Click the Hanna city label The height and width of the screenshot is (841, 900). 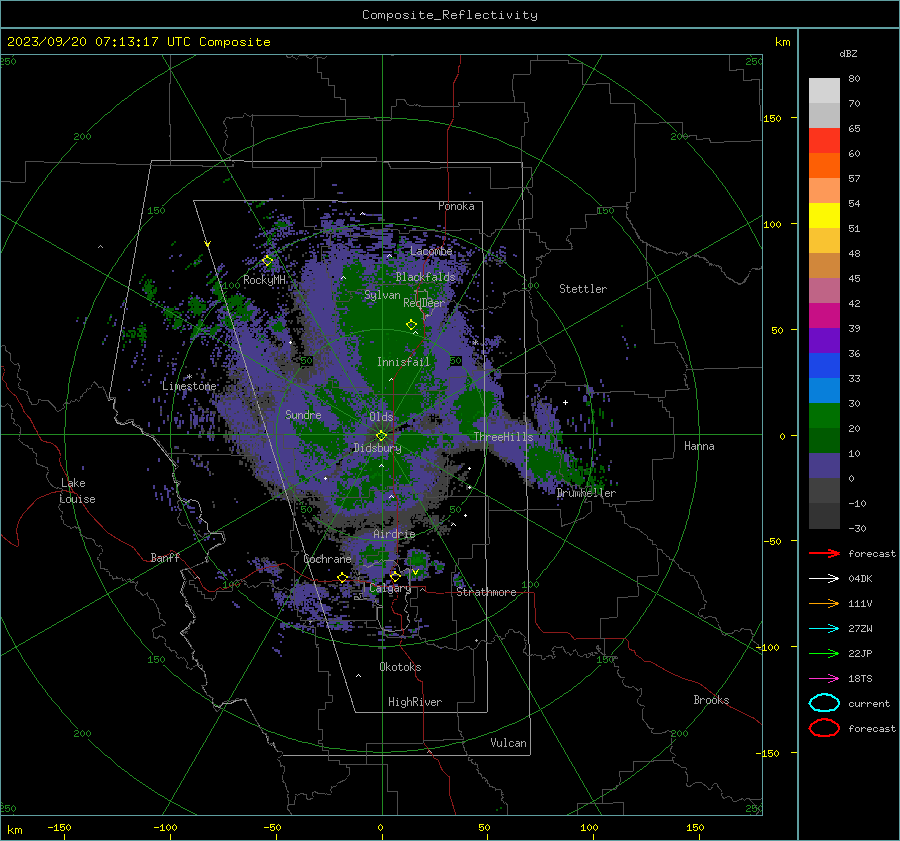(699, 446)
